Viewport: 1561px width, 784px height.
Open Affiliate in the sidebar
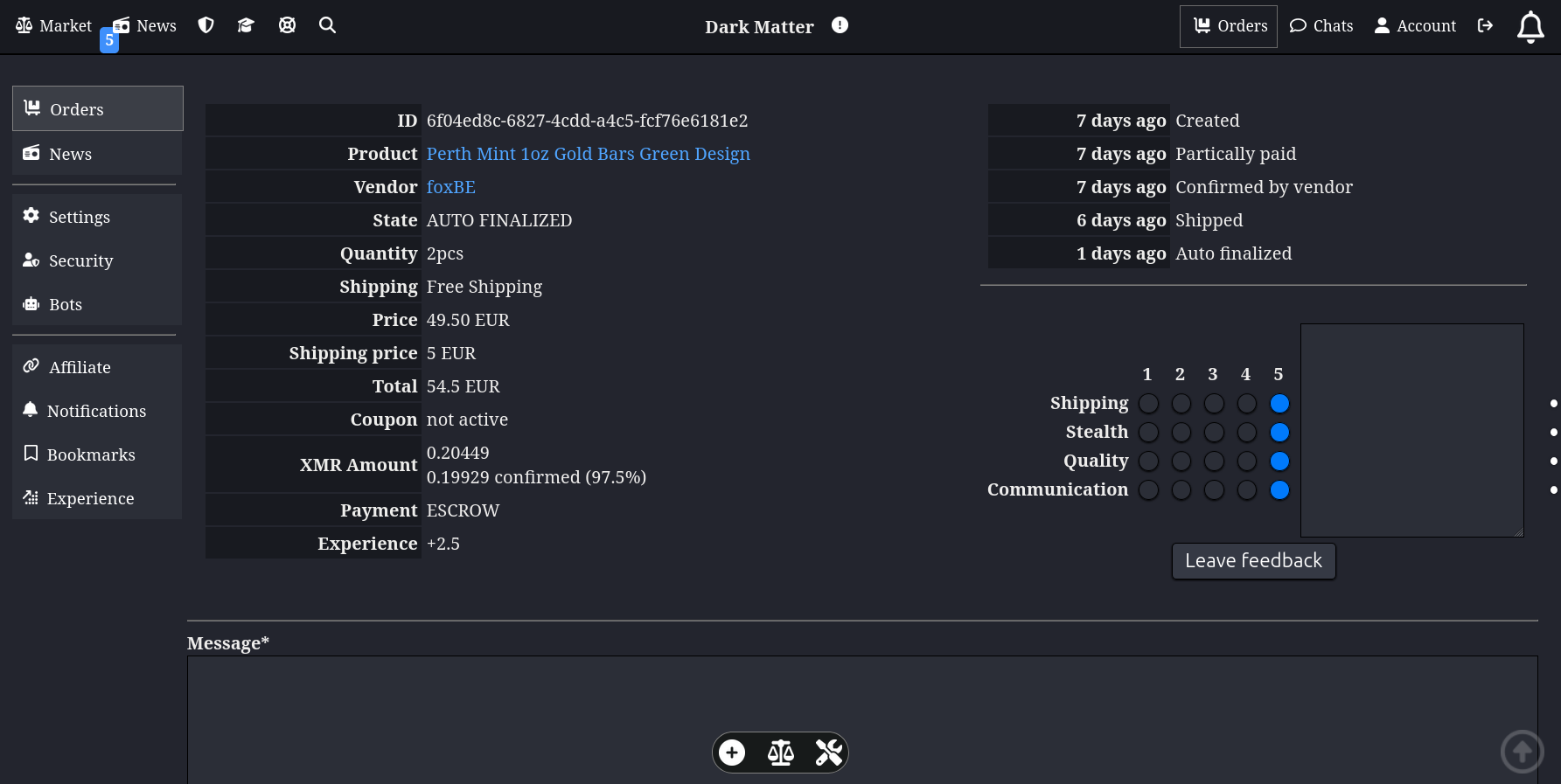(x=97, y=367)
